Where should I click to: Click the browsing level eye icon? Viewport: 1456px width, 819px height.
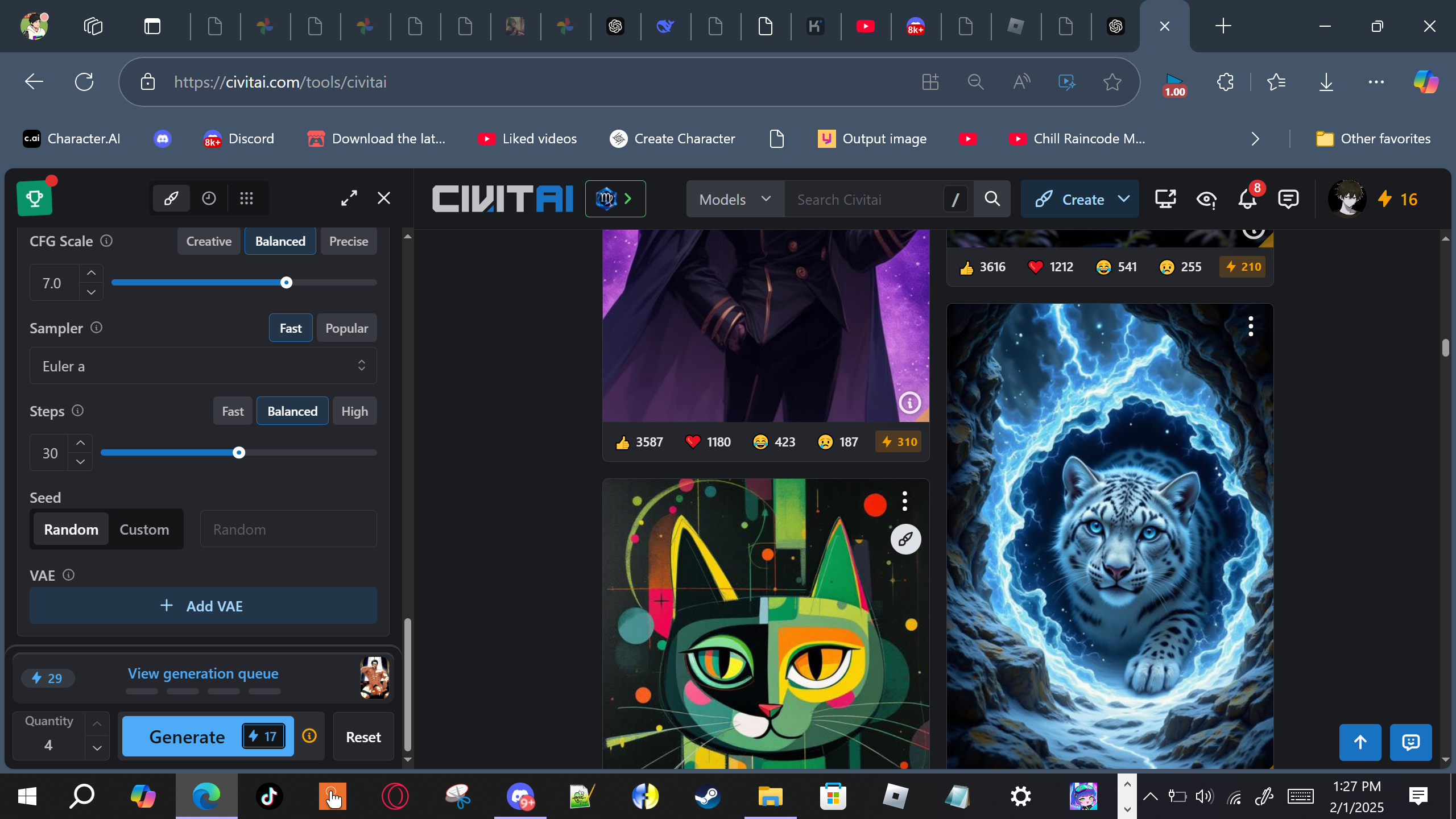click(x=1206, y=200)
